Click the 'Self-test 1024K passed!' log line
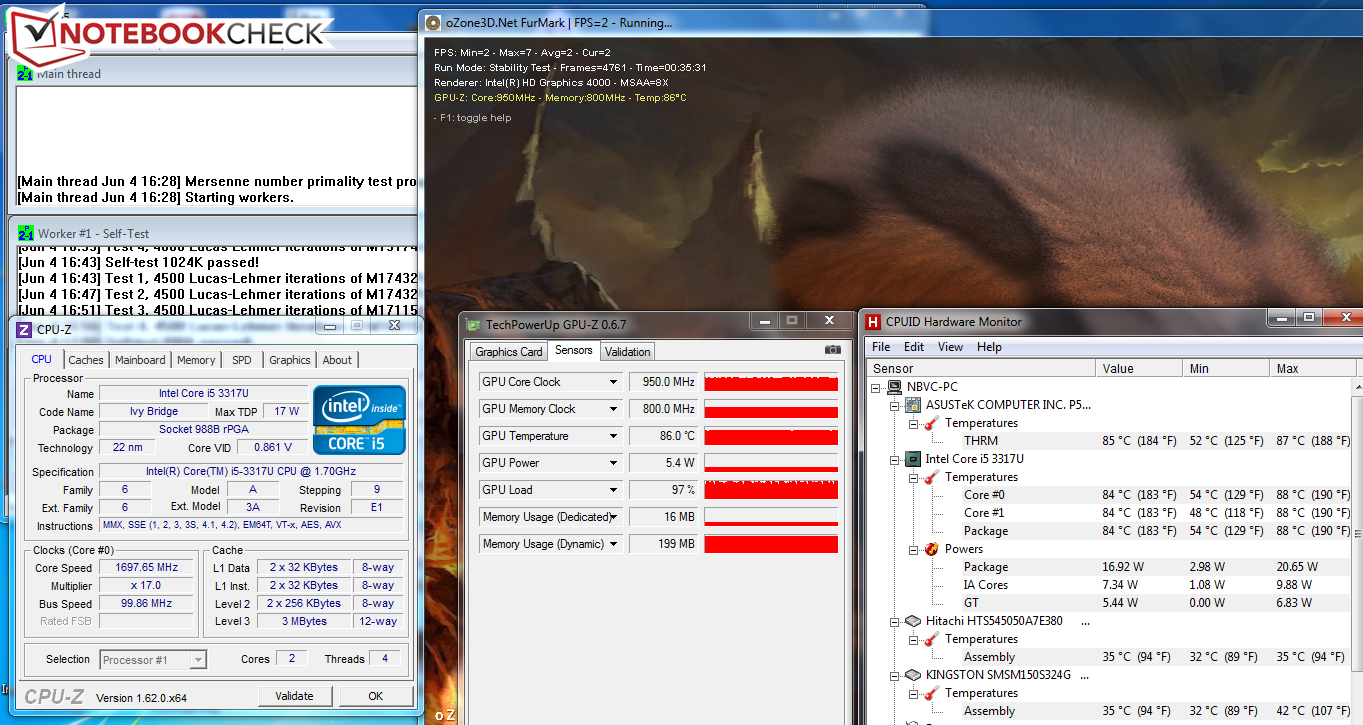The image size is (1363, 725). (x=138, y=262)
